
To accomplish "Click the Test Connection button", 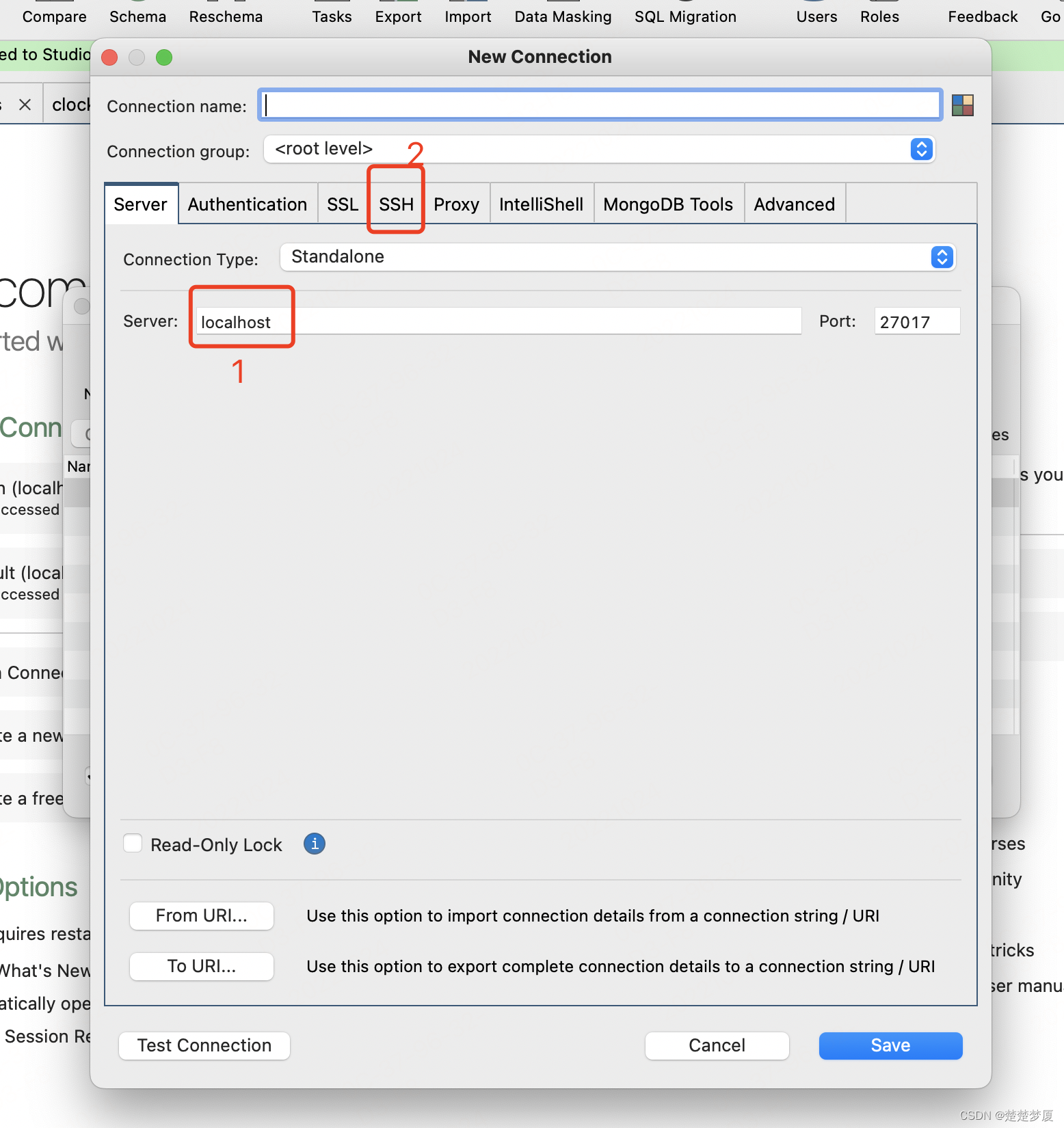I will tap(204, 1045).
